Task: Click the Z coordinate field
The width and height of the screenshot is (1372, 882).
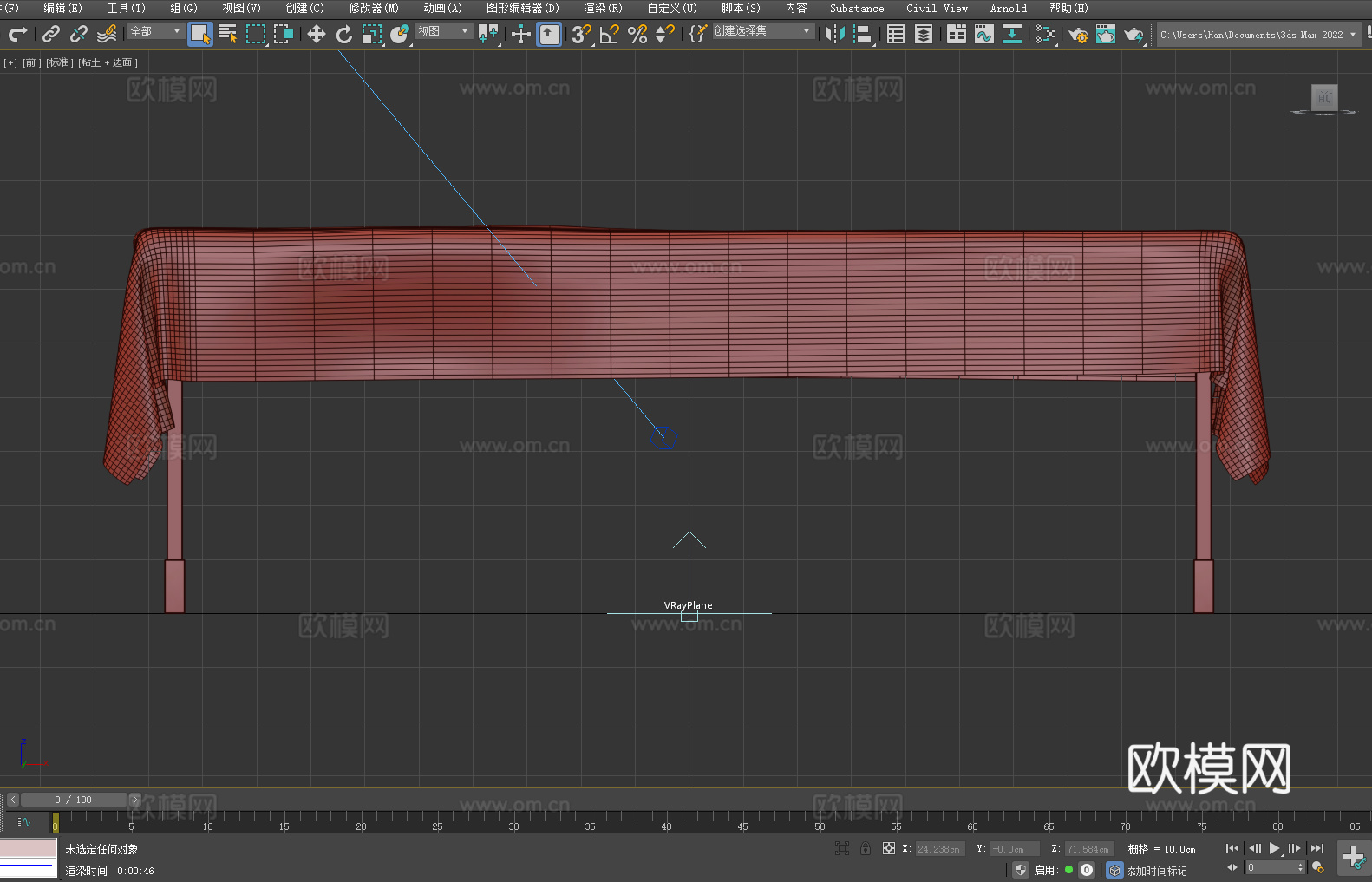Action: pos(1089,849)
